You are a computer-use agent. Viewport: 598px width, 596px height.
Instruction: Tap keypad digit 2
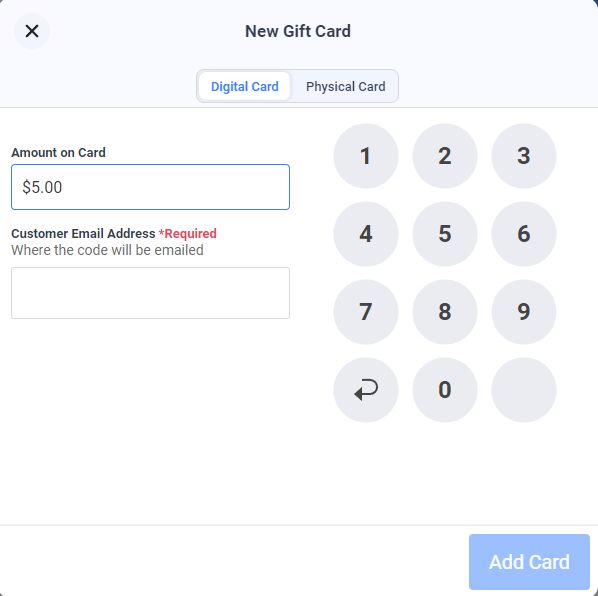(x=445, y=156)
